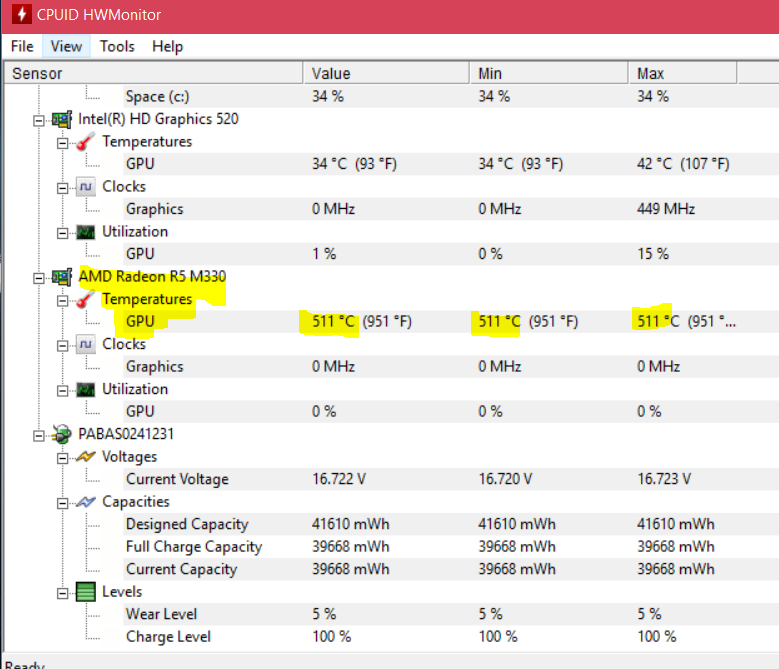This screenshot has height=669, width=779.
Task: Collapse AMD Radeon Temperatures group
Action: (x=63, y=300)
